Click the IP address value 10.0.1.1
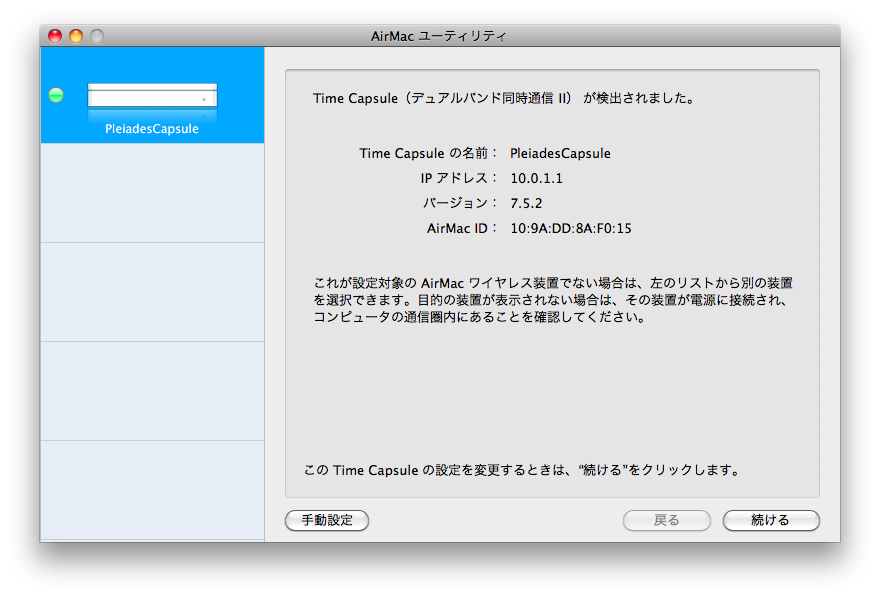The height and width of the screenshot is (597, 880). point(536,178)
